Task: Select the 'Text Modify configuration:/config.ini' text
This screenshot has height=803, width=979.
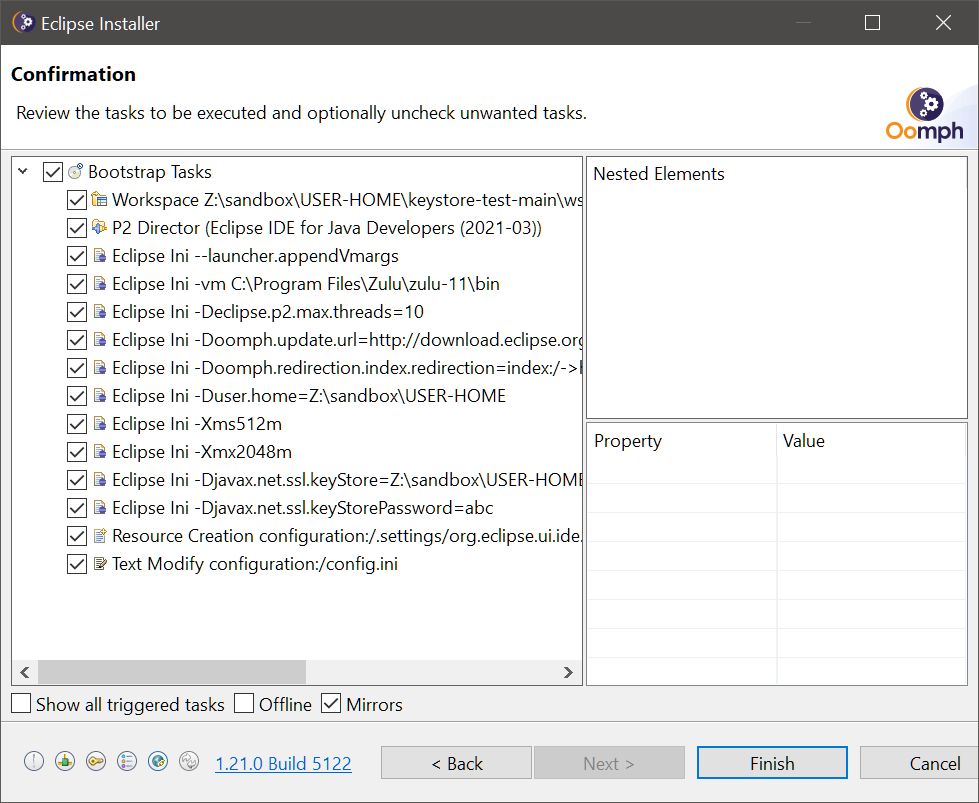Action: [255, 564]
